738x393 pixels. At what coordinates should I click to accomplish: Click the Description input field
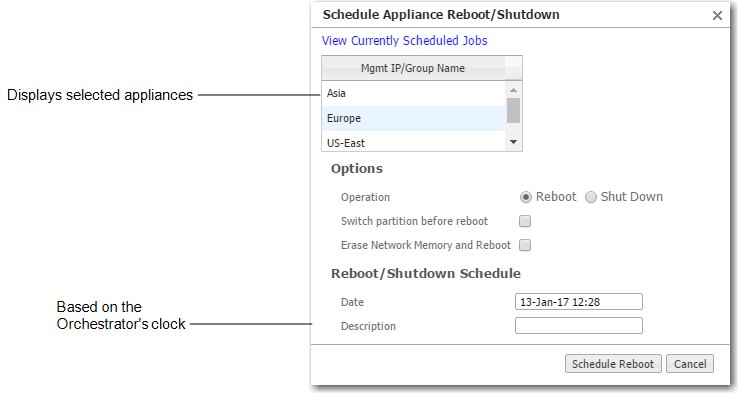click(578, 326)
